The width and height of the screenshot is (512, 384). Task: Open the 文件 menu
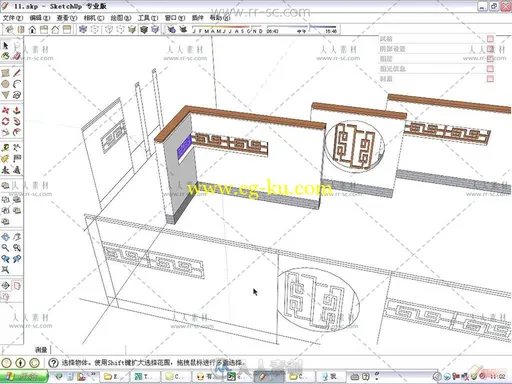coord(13,18)
